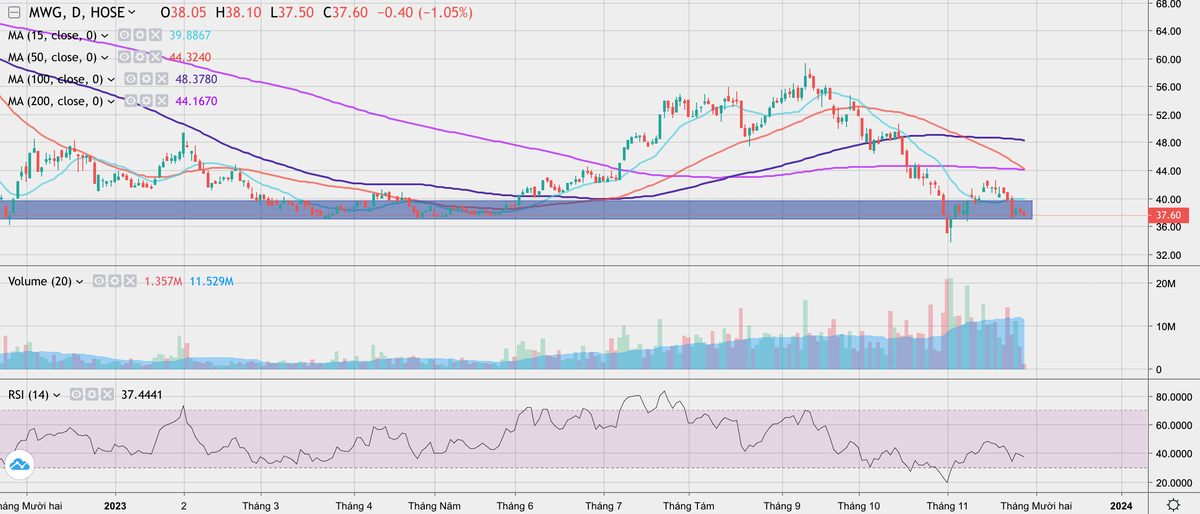This screenshot has width=1200, height=514.
Task: Toggle visibility of MA 200 indicator
Action: point(128,101)
